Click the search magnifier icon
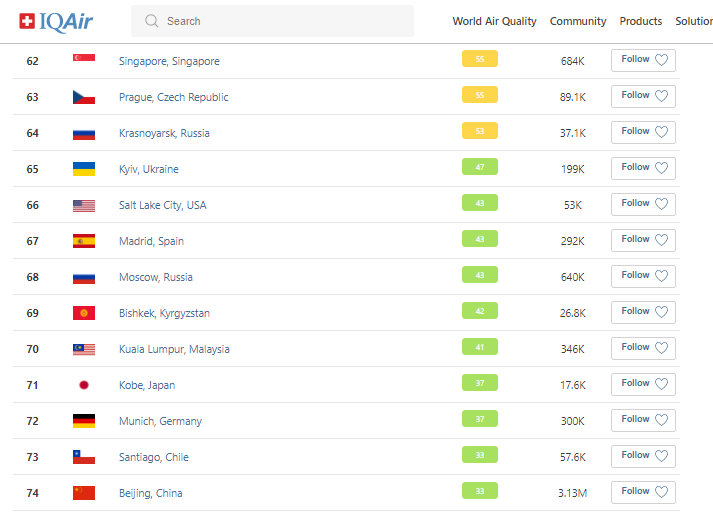713x515 pixels. point(151,21)
